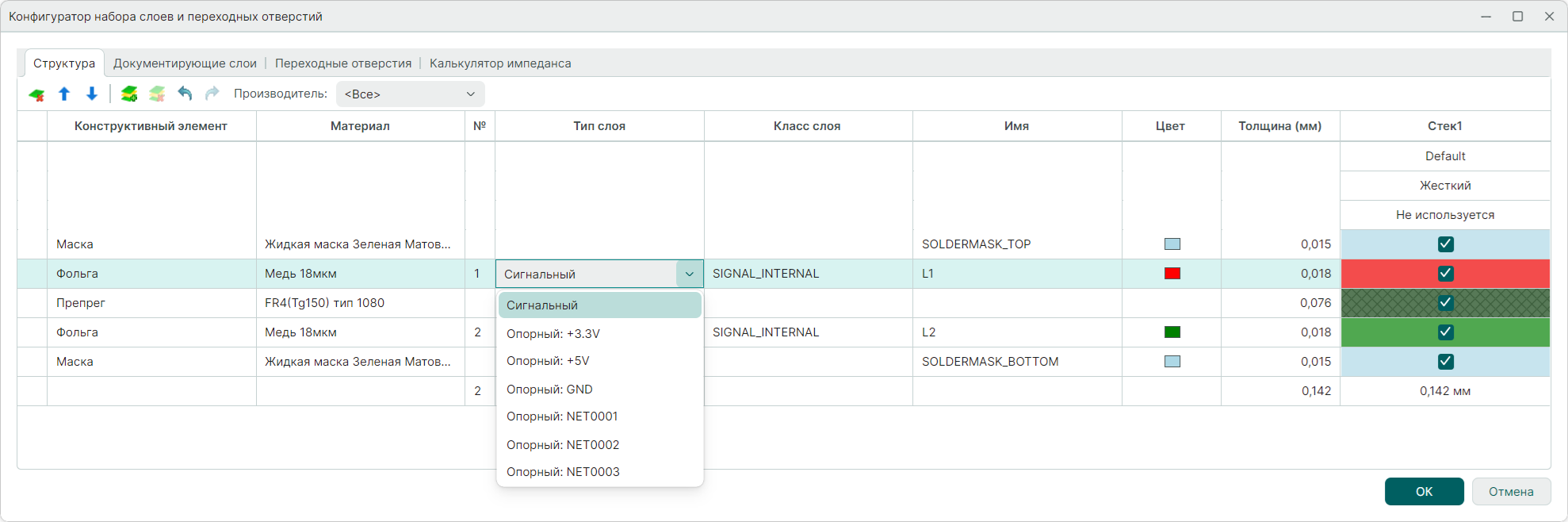Screen dimensions: 1568x522
Task: Maximize the configurator window
Action: pos(1517,17)
